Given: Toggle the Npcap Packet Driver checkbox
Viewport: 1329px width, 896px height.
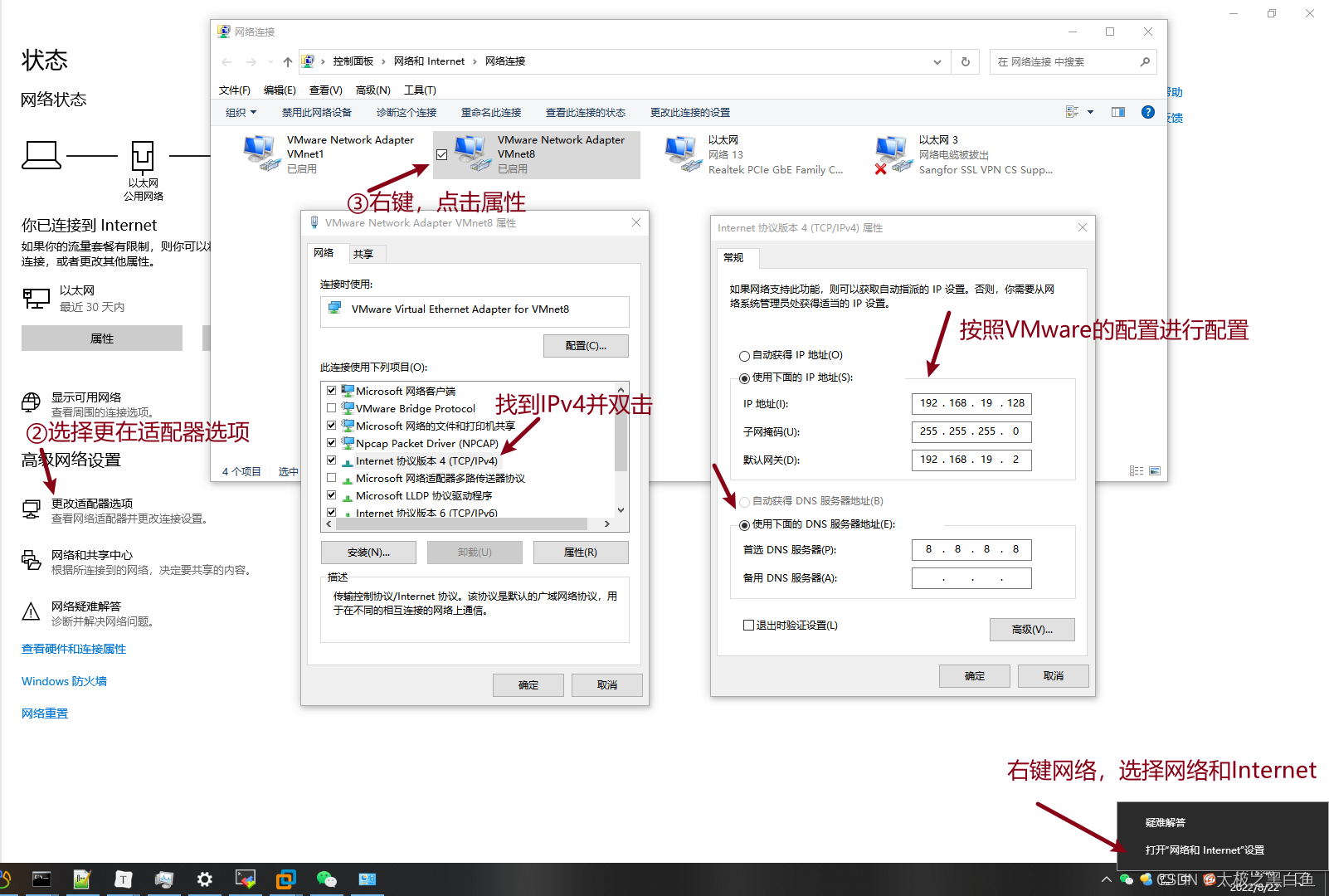Looking at the screenshot, I should [332, 442].
